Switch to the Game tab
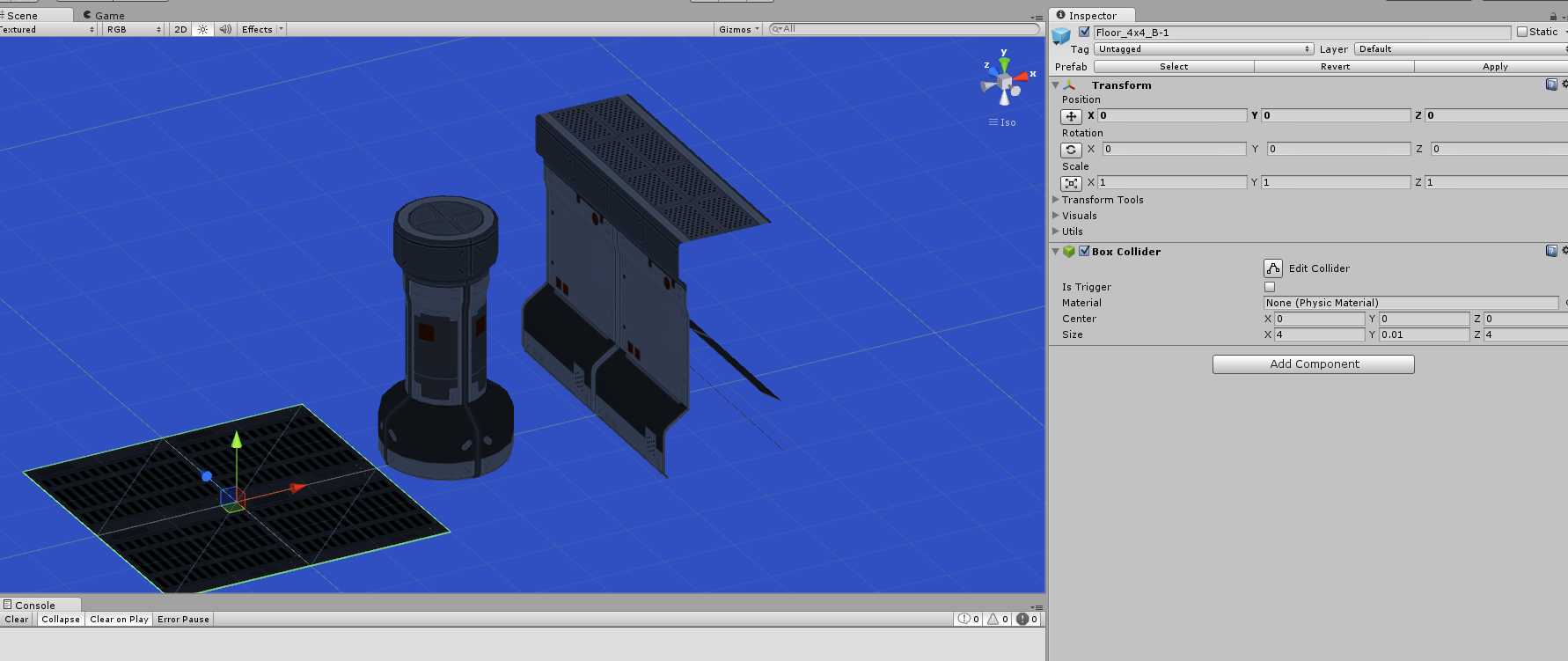The image size is (1568, 661). point(104,15)
